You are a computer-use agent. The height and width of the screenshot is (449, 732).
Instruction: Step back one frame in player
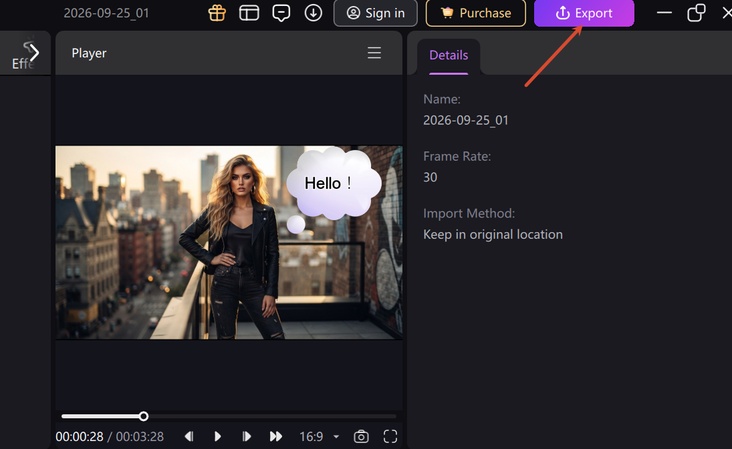[x=189, y=436]
